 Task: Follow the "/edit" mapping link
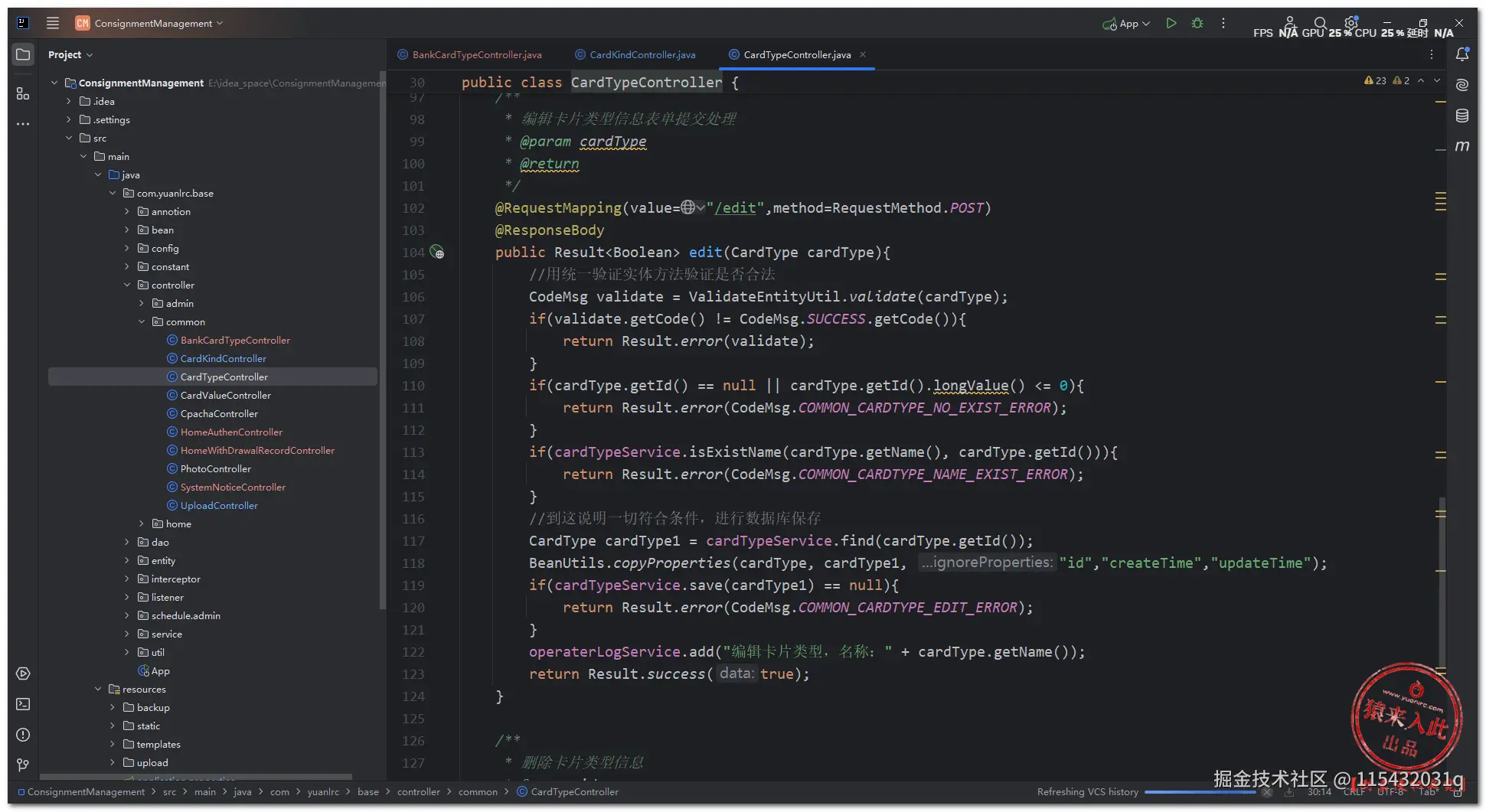coord(736,207)
